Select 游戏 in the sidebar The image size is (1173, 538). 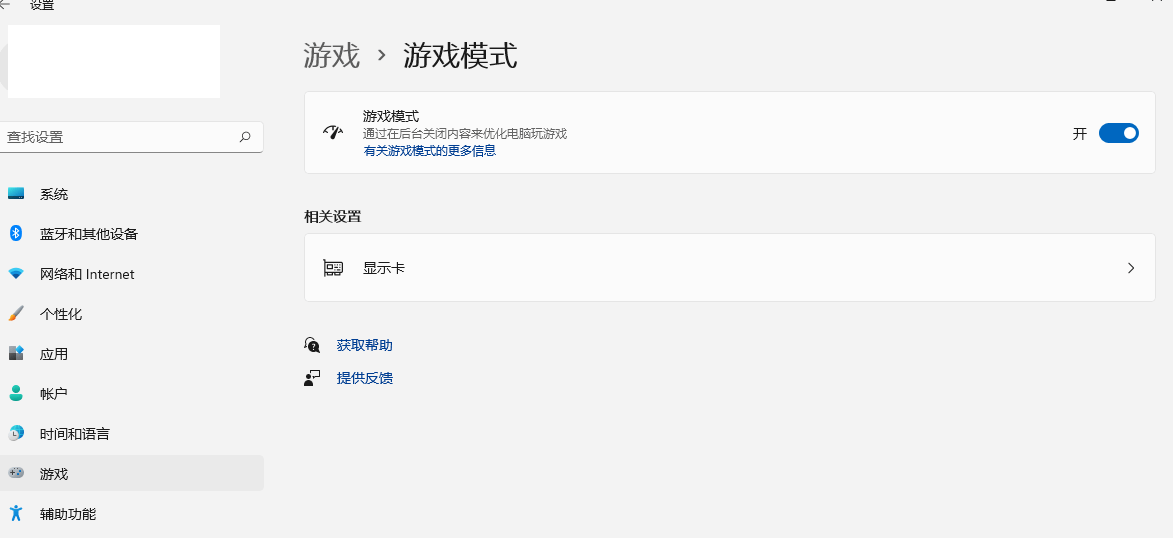[x=132, y=473]
